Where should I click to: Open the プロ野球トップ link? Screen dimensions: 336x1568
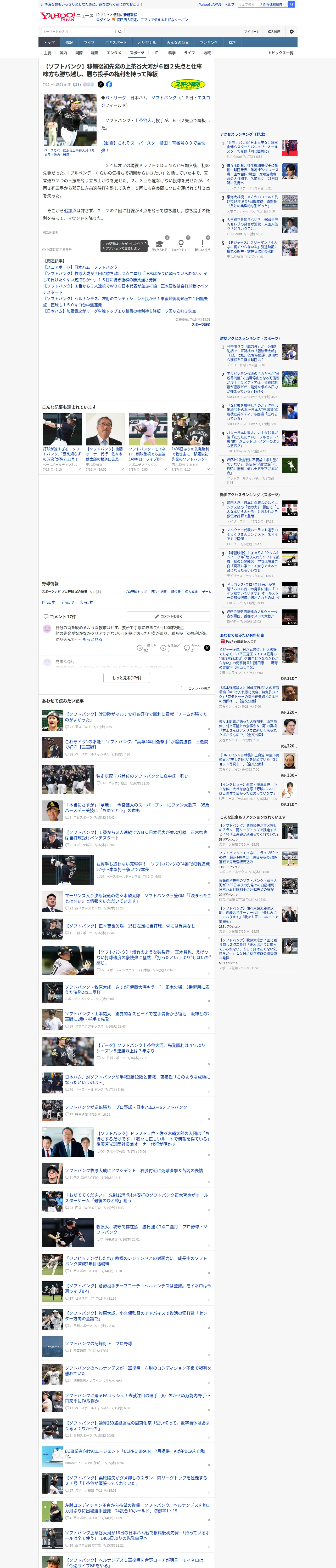136,592
